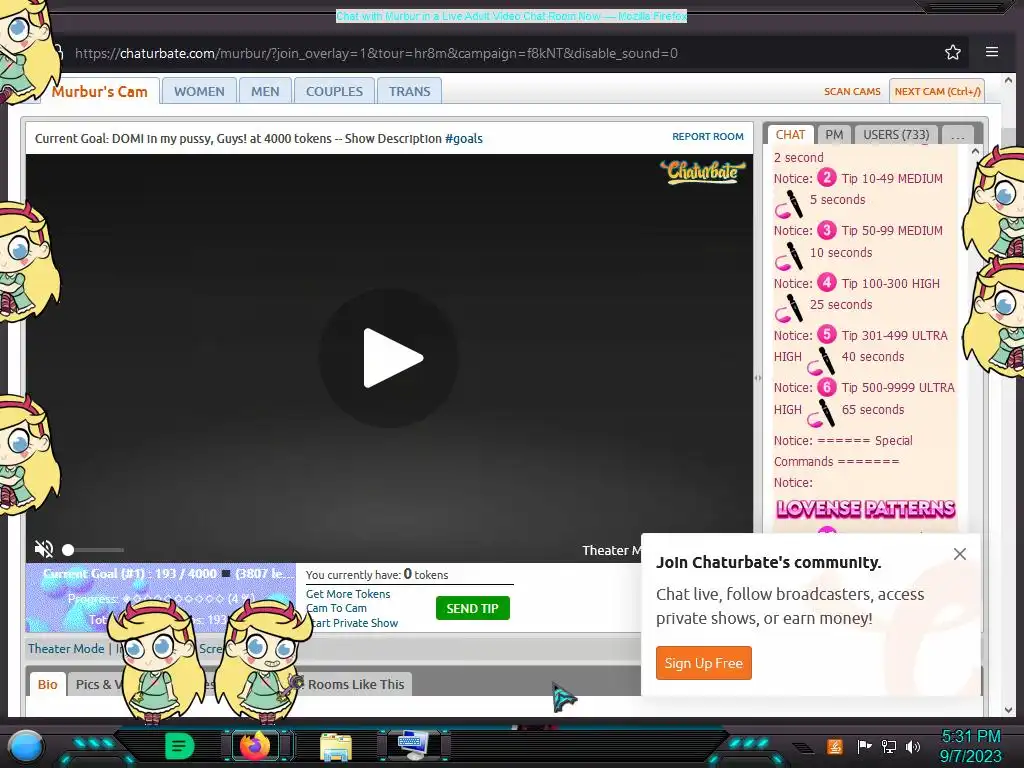1024x768 pixels.
Task: Click the SCAN CAMS link
Action: pos(852,91)
